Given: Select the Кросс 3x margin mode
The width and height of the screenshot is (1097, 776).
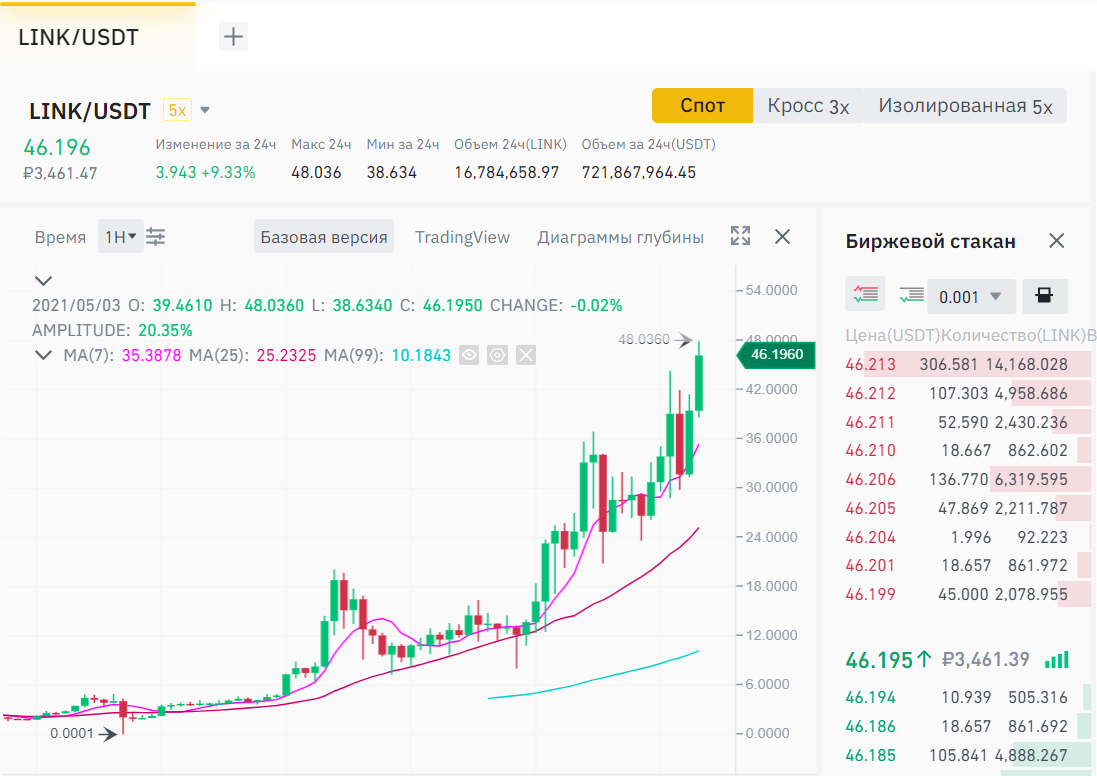Looking at the screenshot, I should click(x=808, y=106).
